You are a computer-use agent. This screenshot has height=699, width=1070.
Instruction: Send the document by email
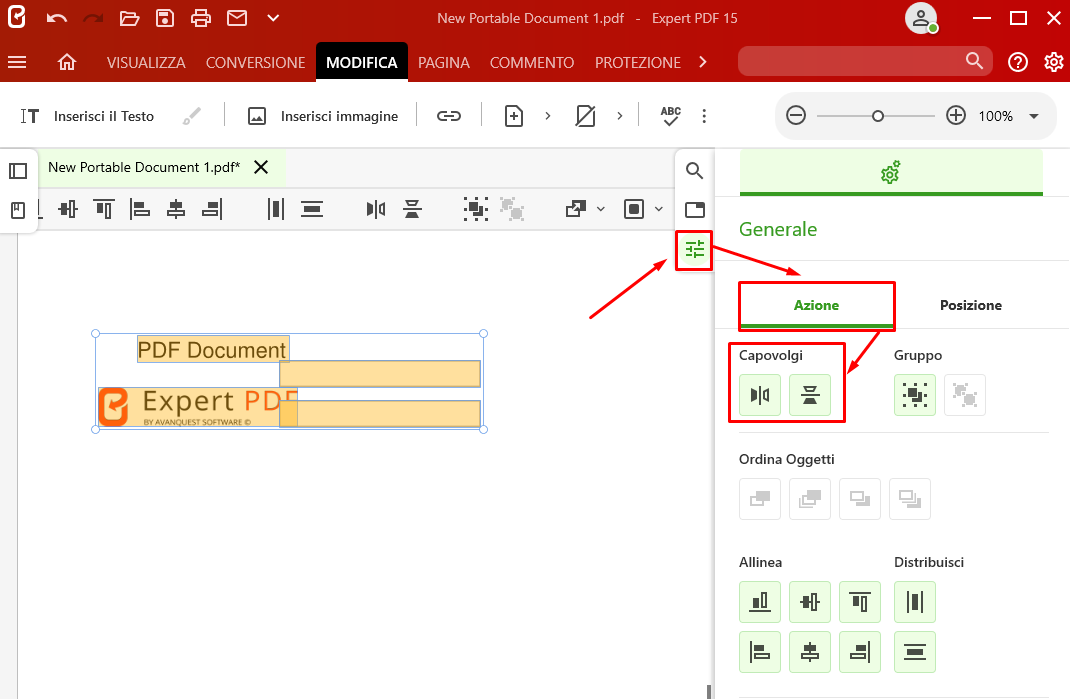[x=237, y=18]
